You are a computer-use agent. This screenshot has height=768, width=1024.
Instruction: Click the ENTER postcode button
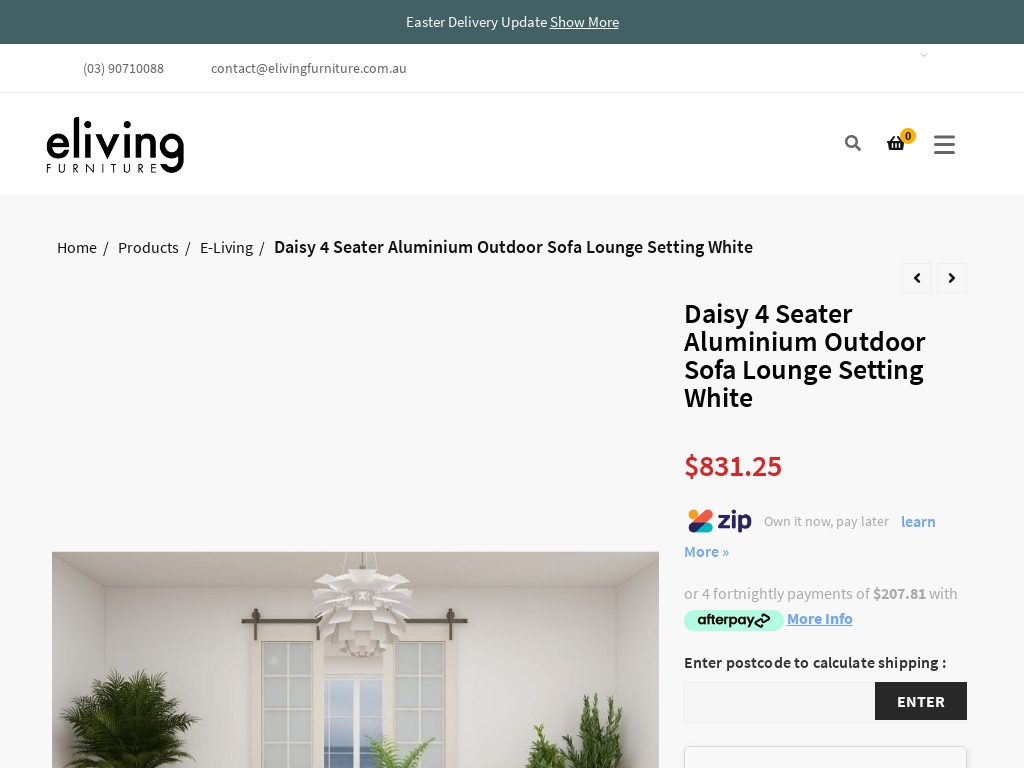point(921,701)
